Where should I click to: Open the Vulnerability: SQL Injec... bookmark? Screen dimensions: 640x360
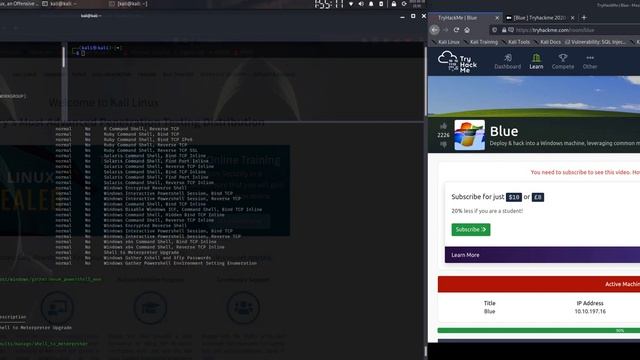pos(595,42)
